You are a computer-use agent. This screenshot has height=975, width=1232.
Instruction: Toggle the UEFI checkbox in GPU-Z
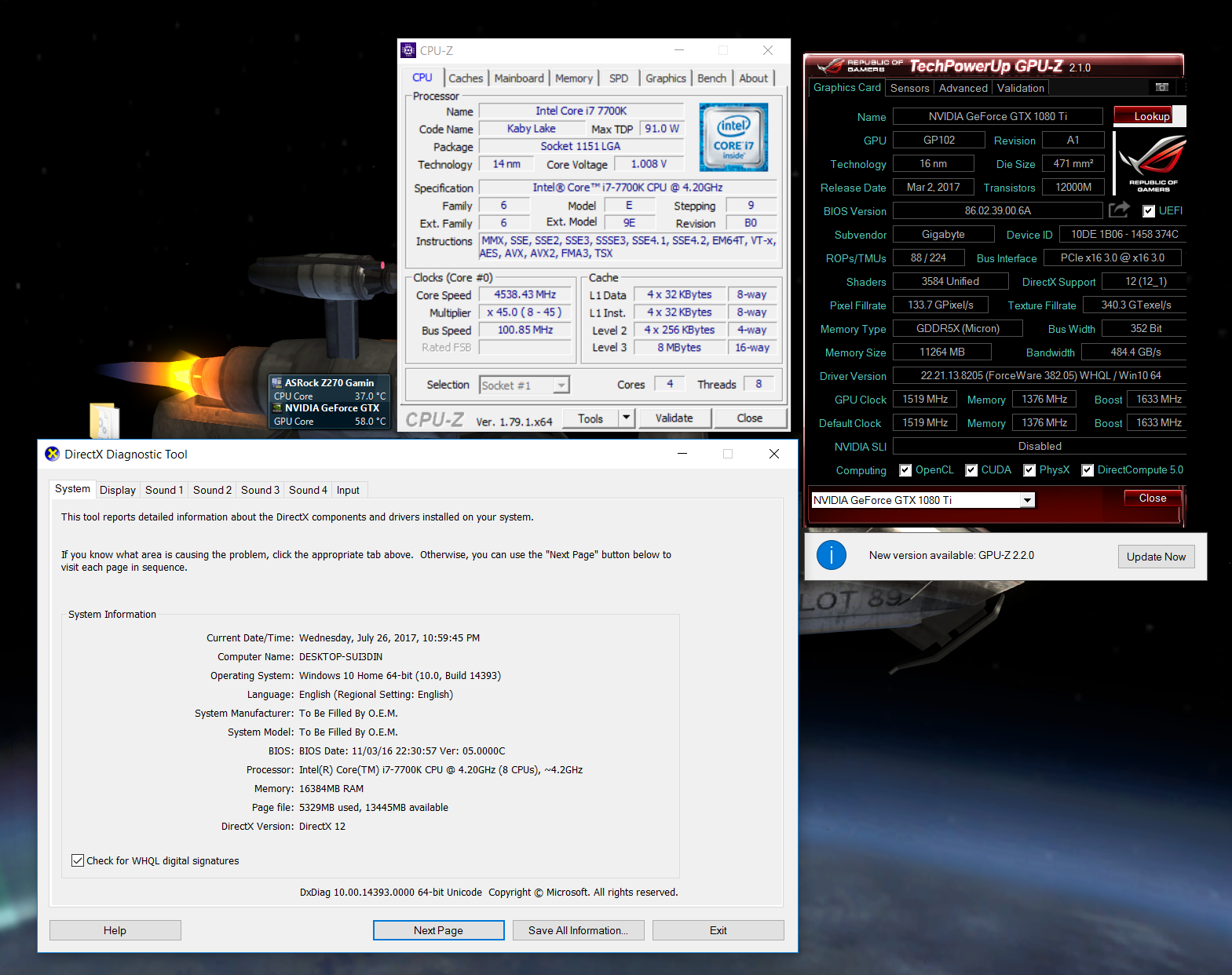pos(1149,211)
